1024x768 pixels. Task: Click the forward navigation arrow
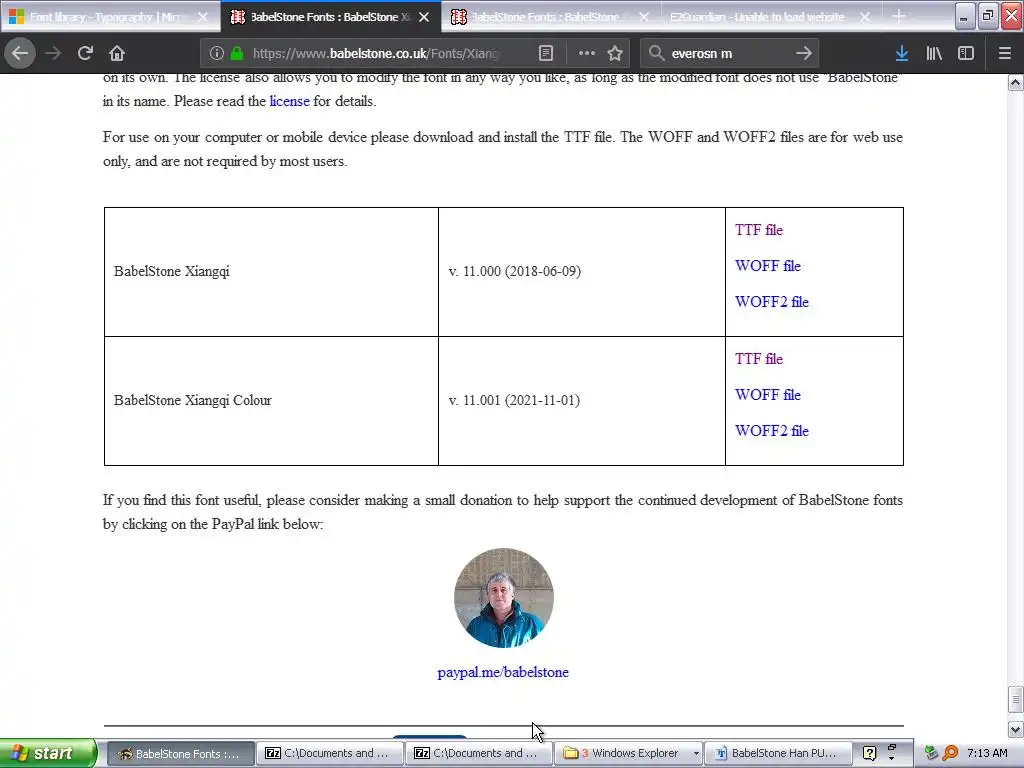point(53,53)
